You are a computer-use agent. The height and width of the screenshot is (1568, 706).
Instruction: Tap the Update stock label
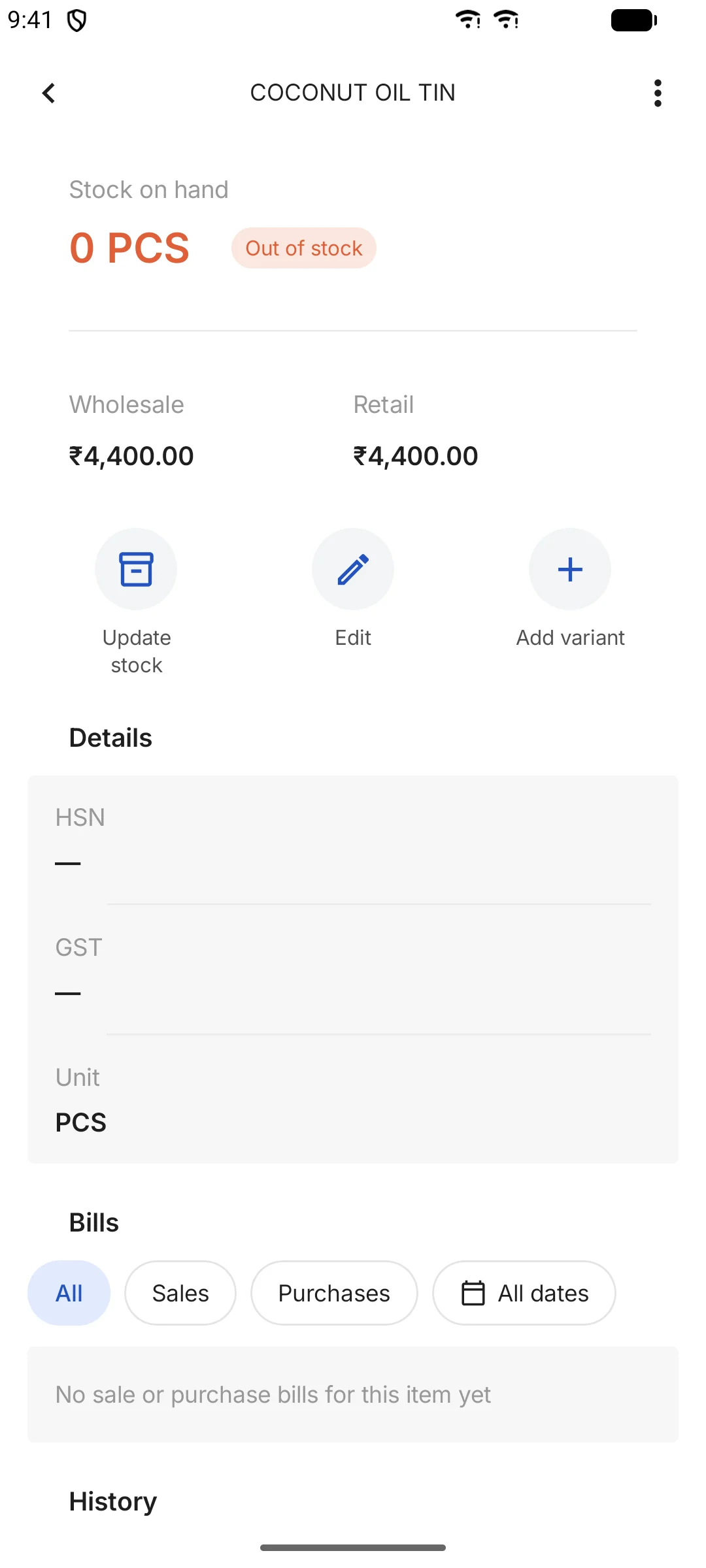coord(137,651)
